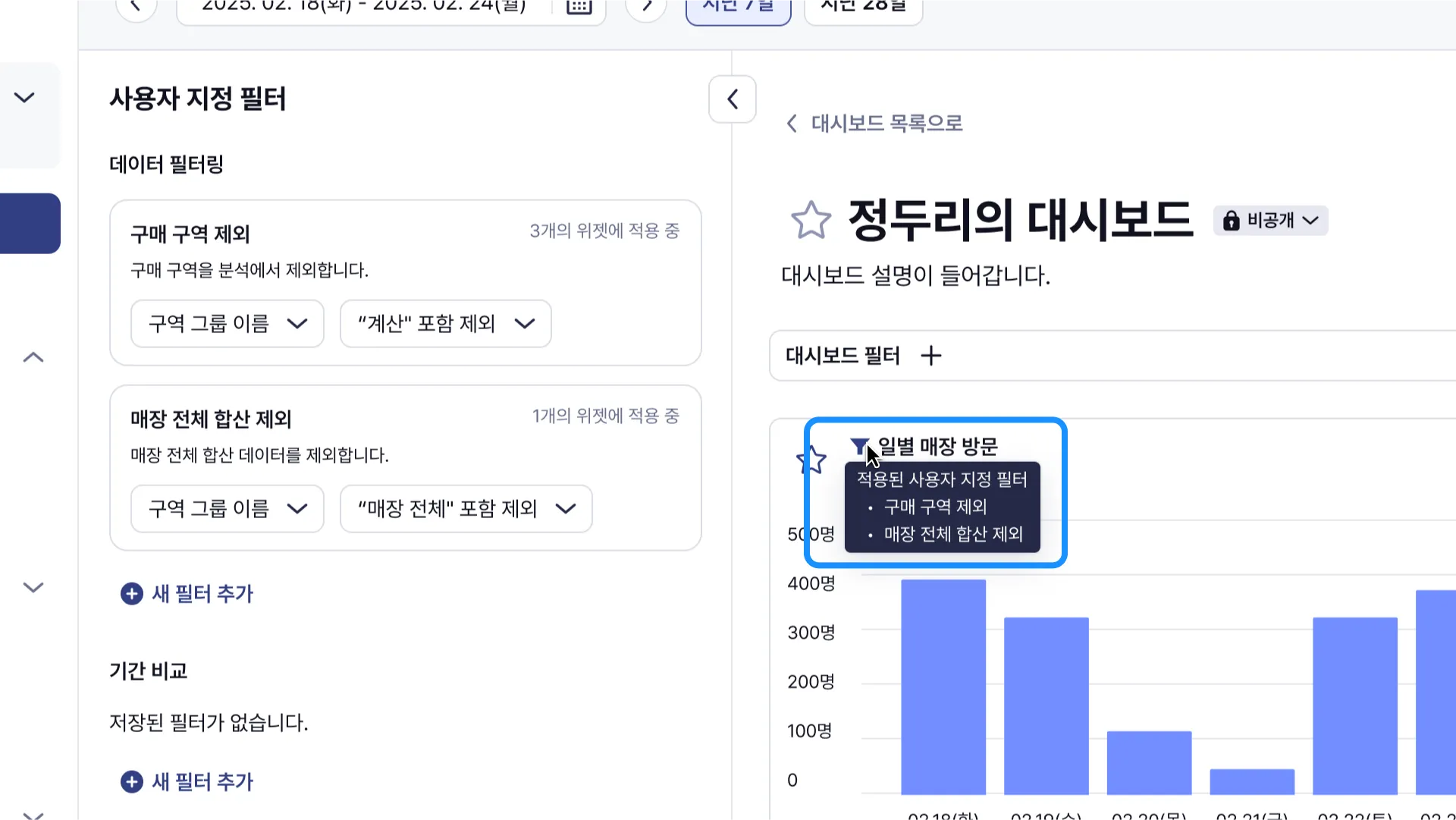Select the 지난 28일 period tab
The width and height of the screenshot is (1456, 820).
tap(863, 8)
